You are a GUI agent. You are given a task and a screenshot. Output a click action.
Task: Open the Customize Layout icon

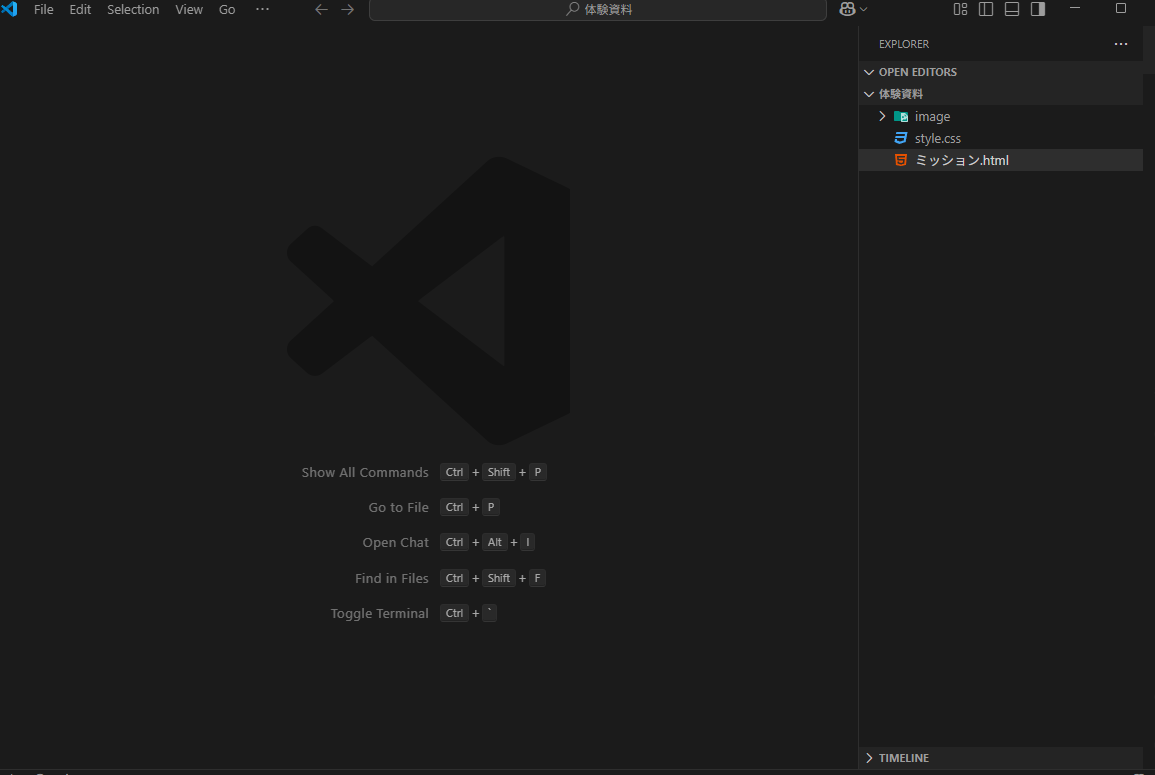[x=961, y=9]
